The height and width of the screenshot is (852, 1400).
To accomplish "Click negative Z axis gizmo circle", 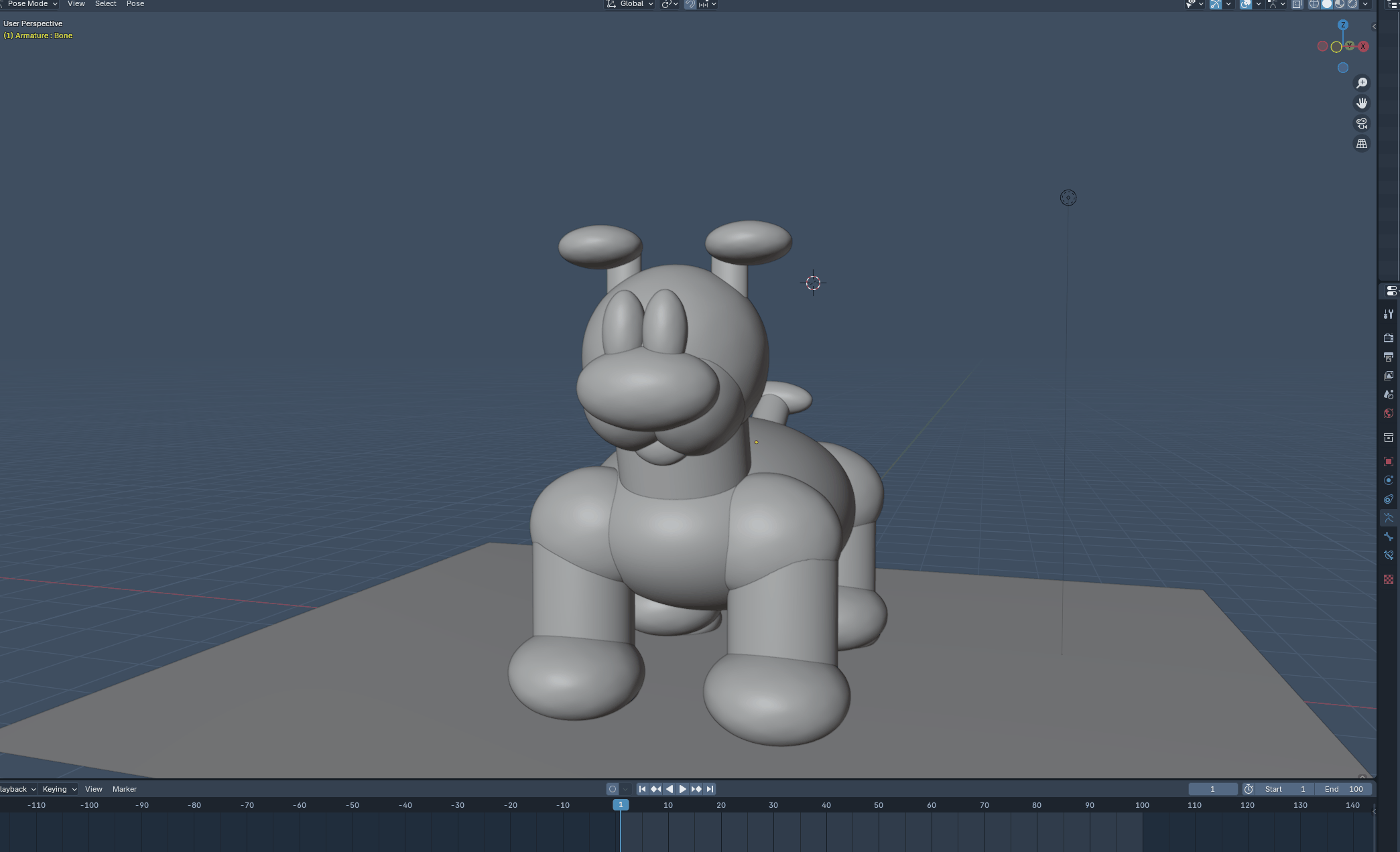I will (x=1342, y=68).
